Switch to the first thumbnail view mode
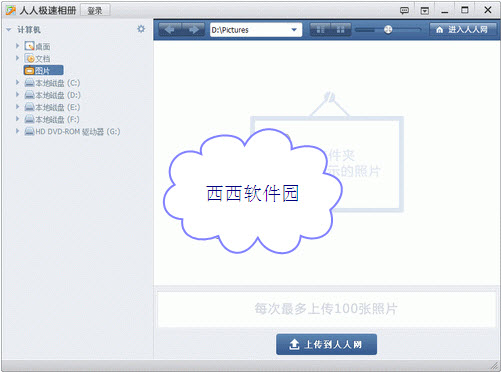This screenshot has width=501, height=372. pos(320,30)
